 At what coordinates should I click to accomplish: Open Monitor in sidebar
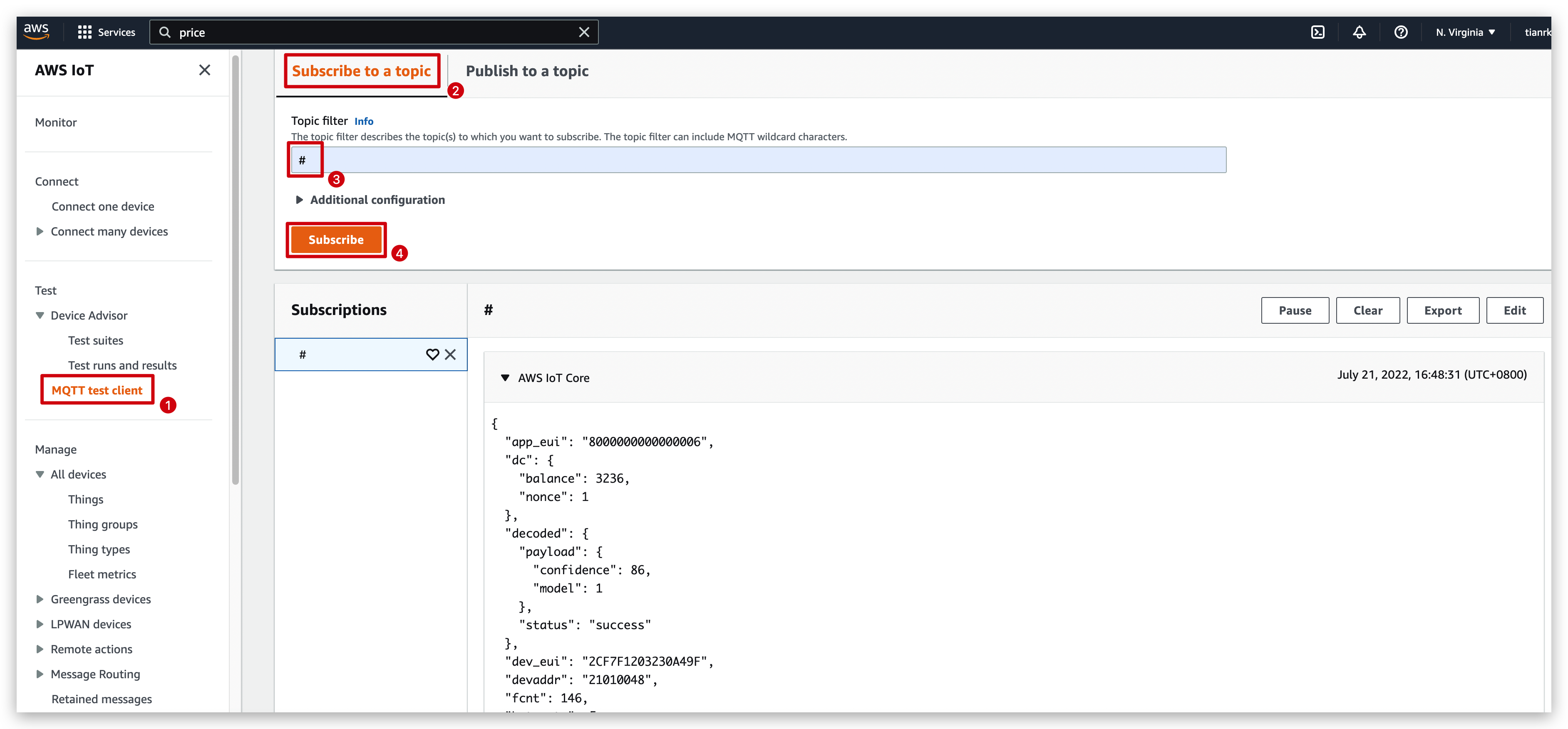pyautogui.click(x=56, y=122)
